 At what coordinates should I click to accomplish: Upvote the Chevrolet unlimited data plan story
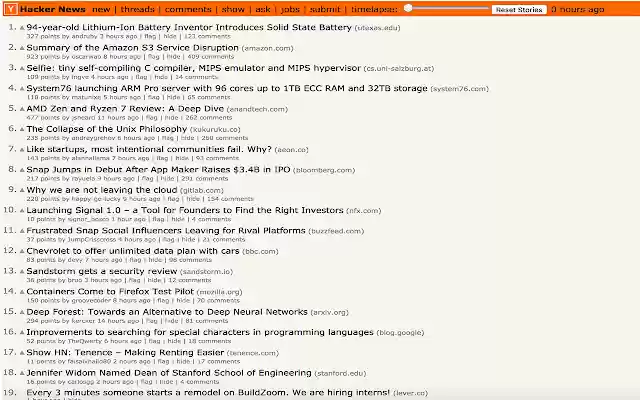22,251
